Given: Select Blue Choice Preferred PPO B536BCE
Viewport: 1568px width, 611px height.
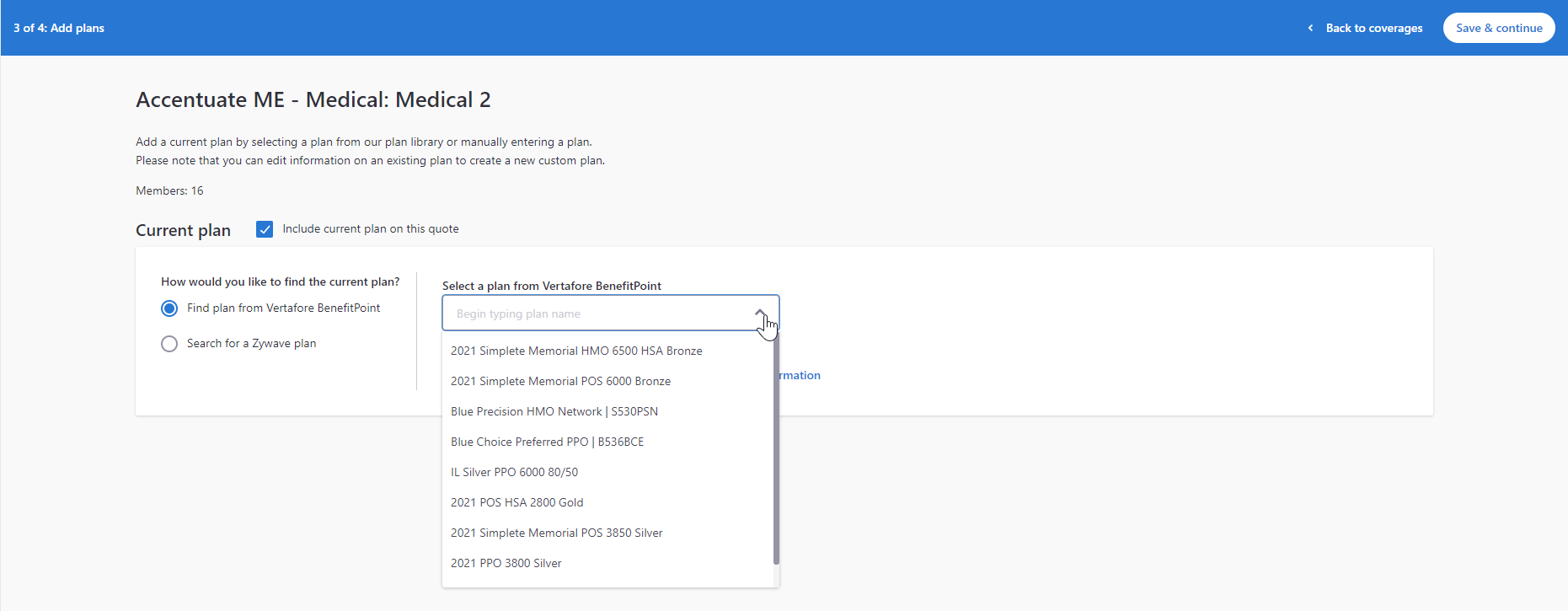Looking at the screenshot, I should [x=547, y=442].
